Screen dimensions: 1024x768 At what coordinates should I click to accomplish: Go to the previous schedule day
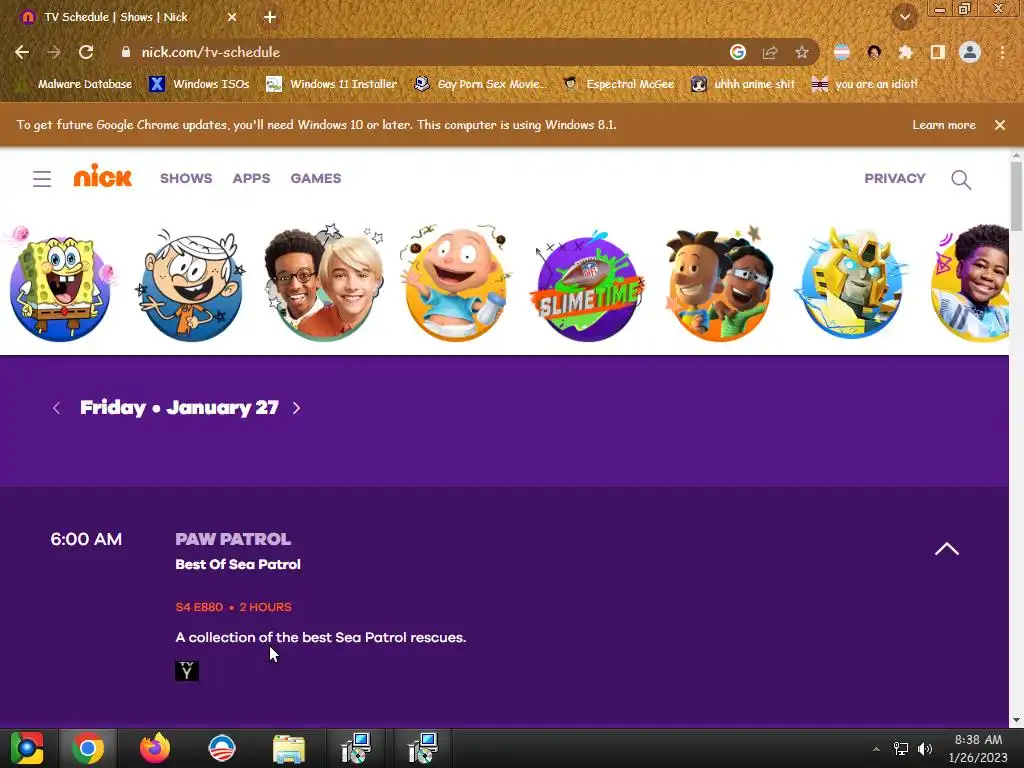(x=57, y=408)
